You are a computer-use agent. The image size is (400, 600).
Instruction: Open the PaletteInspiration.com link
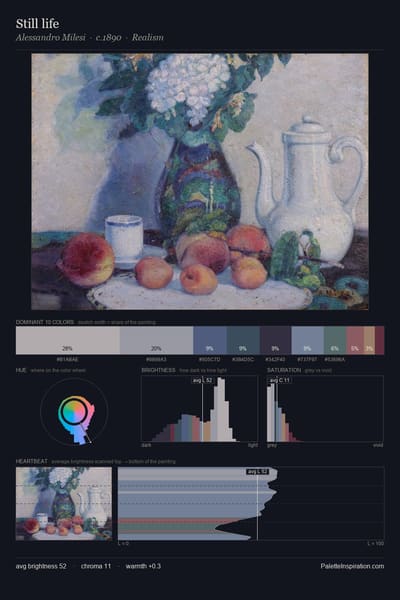(352, 566)
